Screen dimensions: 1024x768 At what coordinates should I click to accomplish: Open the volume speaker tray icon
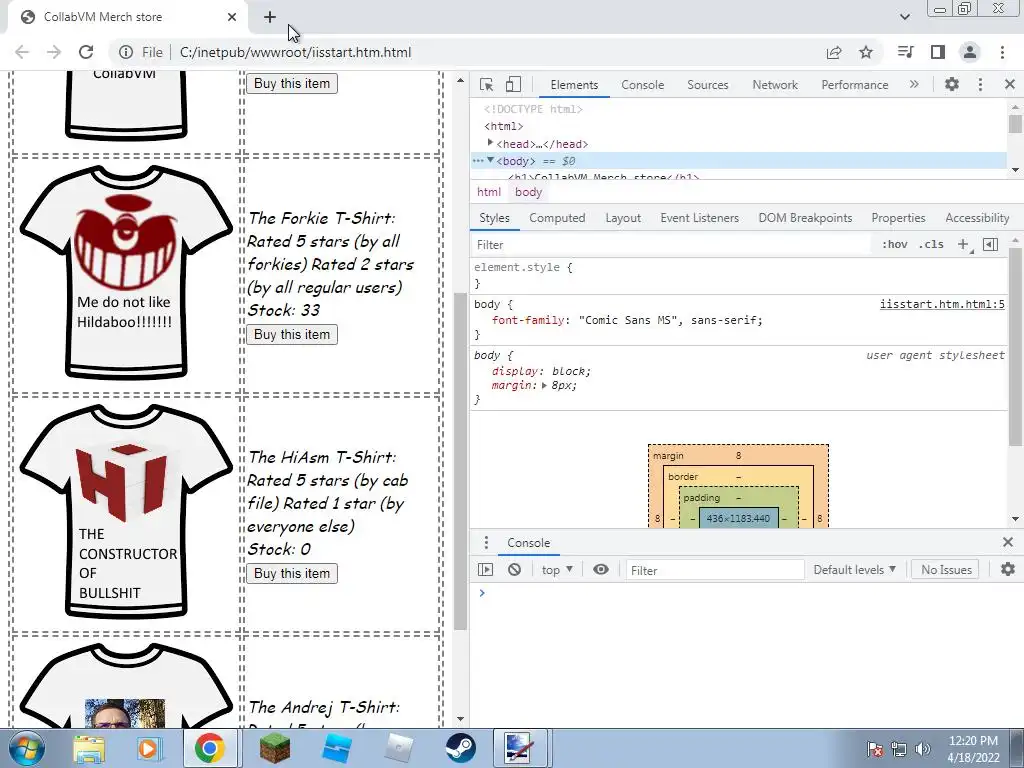(923, 749)
